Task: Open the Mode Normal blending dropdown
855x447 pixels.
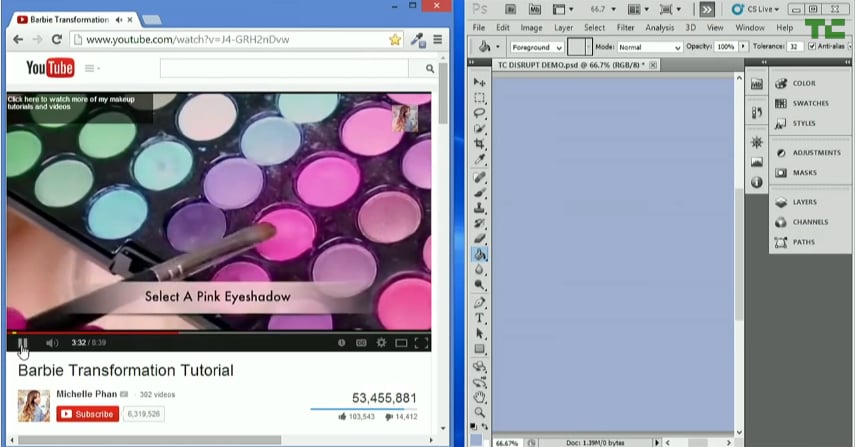Action: [649, 47]
